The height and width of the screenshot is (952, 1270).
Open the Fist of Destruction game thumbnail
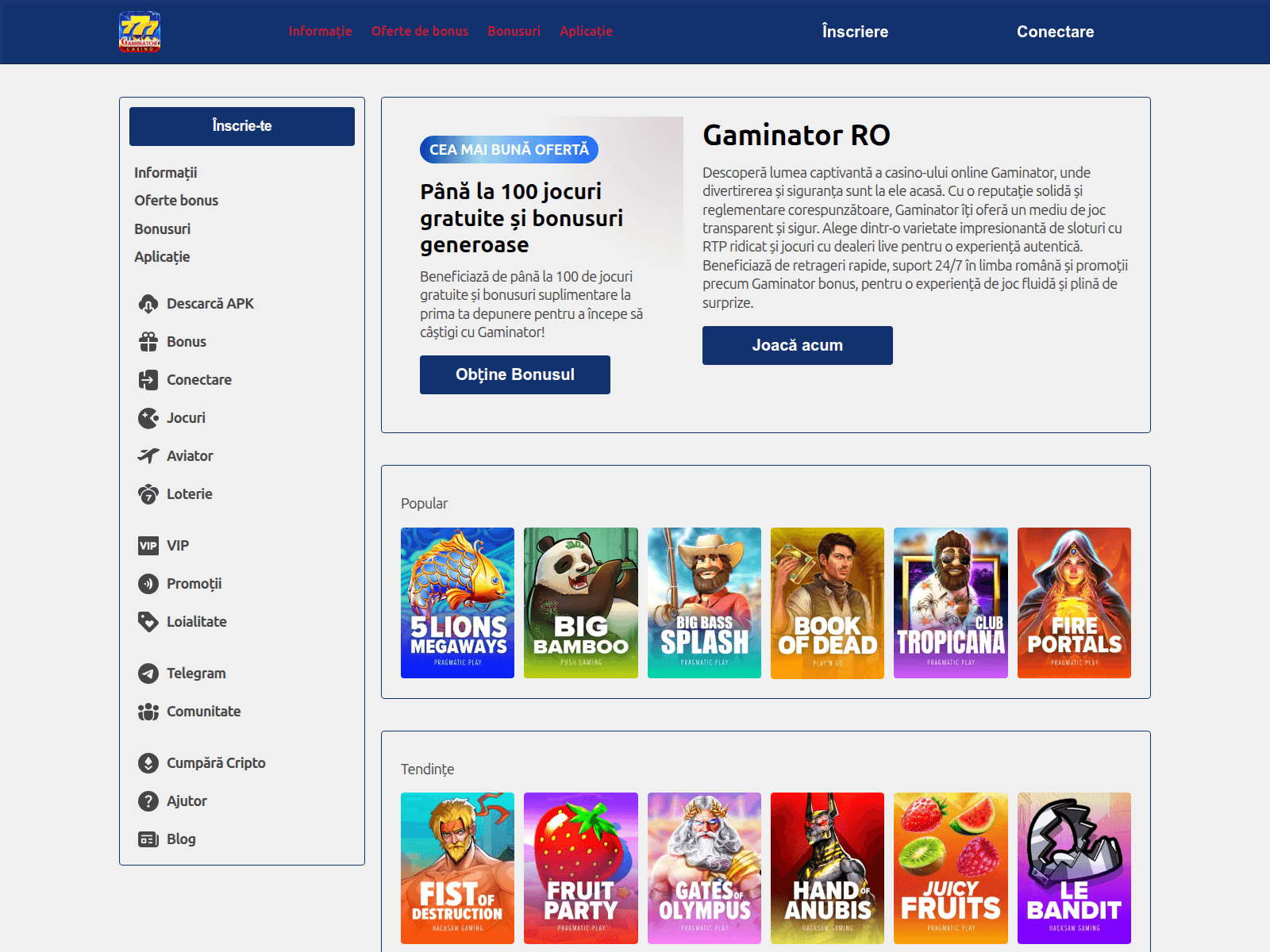tap(457, 868)
